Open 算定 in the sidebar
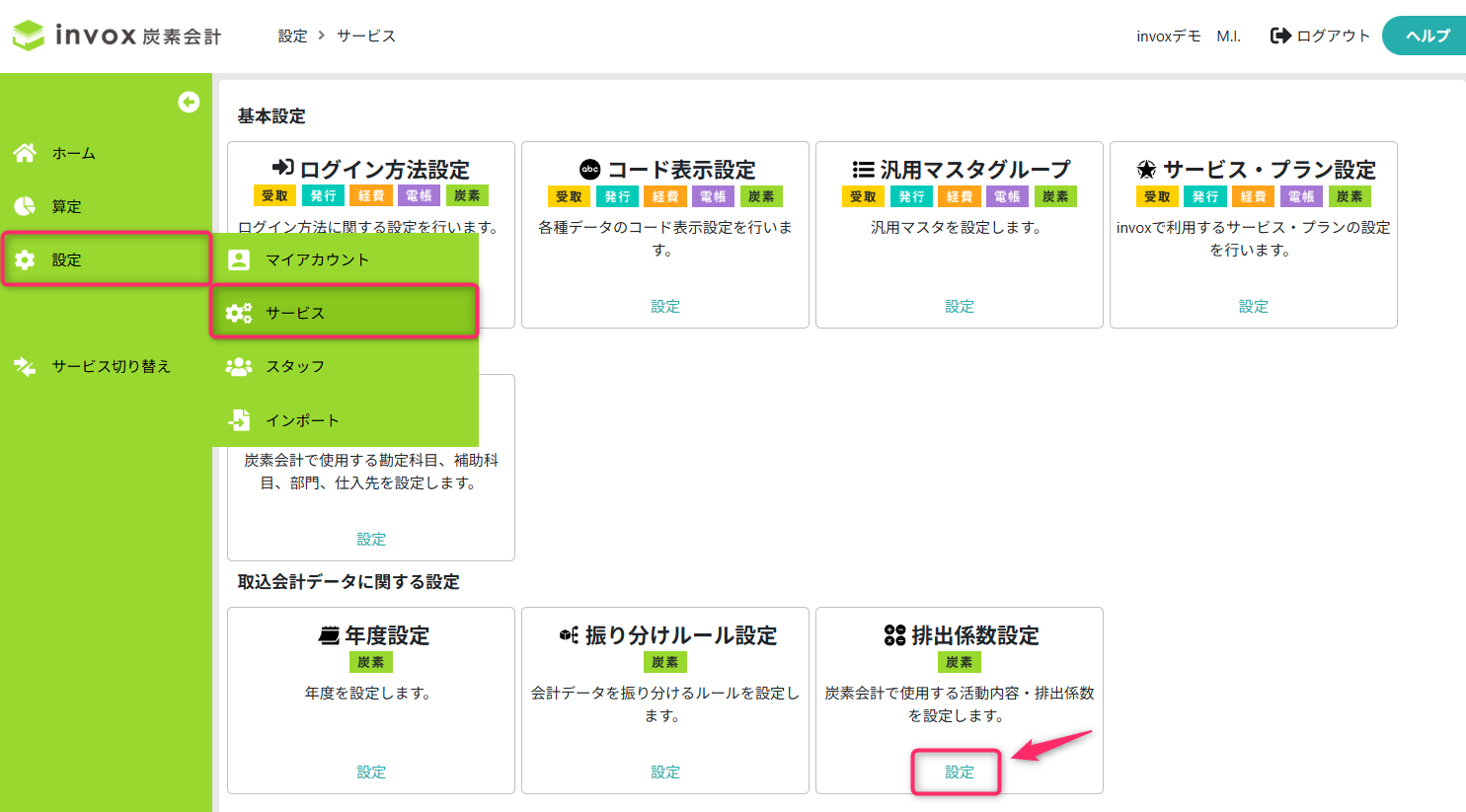Image resolution: width=1466 pixels, height=812 pixels. click(x=67, y=206)
